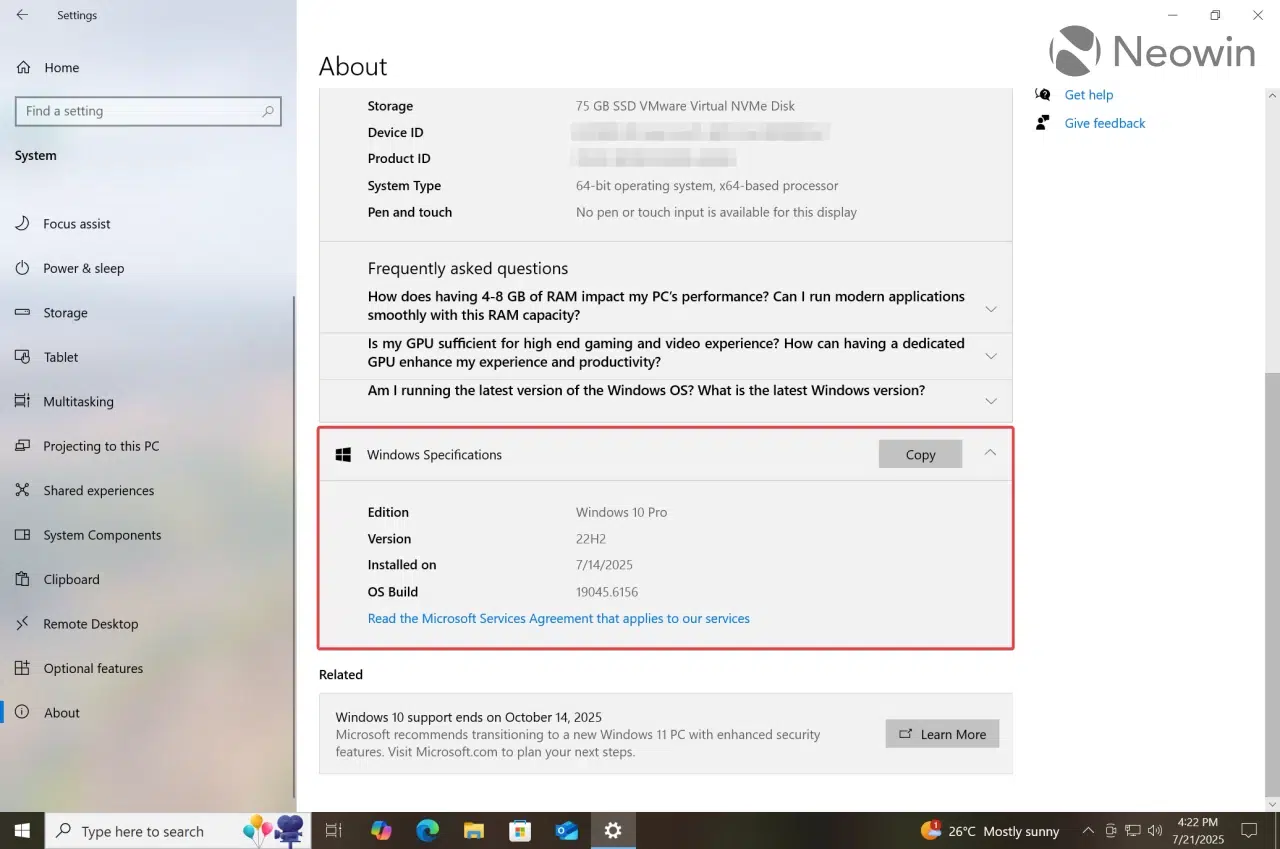Select the About item in the sidebar
1280x849 pixels.
(61, 712)
